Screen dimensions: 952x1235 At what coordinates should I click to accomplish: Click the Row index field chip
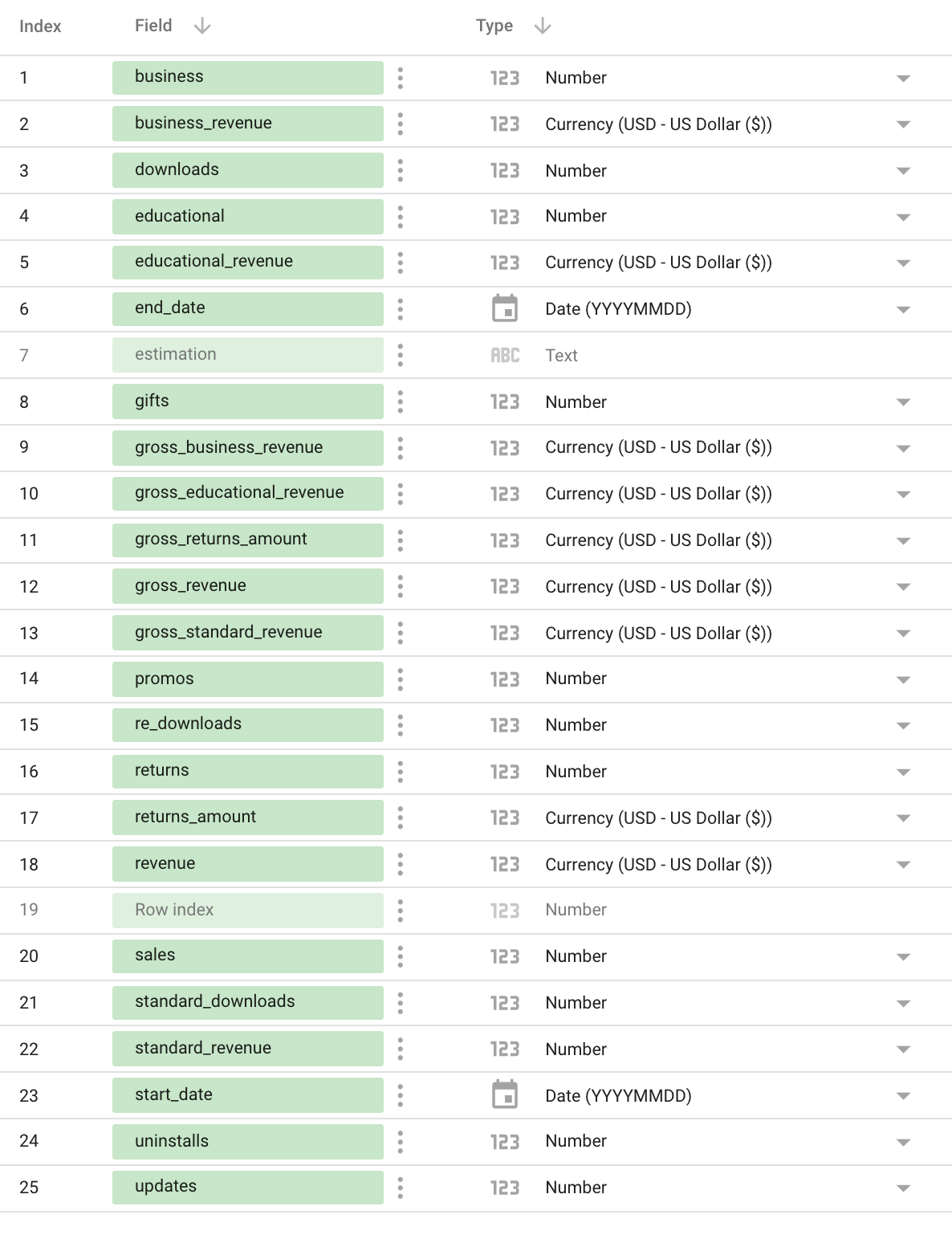247,910
